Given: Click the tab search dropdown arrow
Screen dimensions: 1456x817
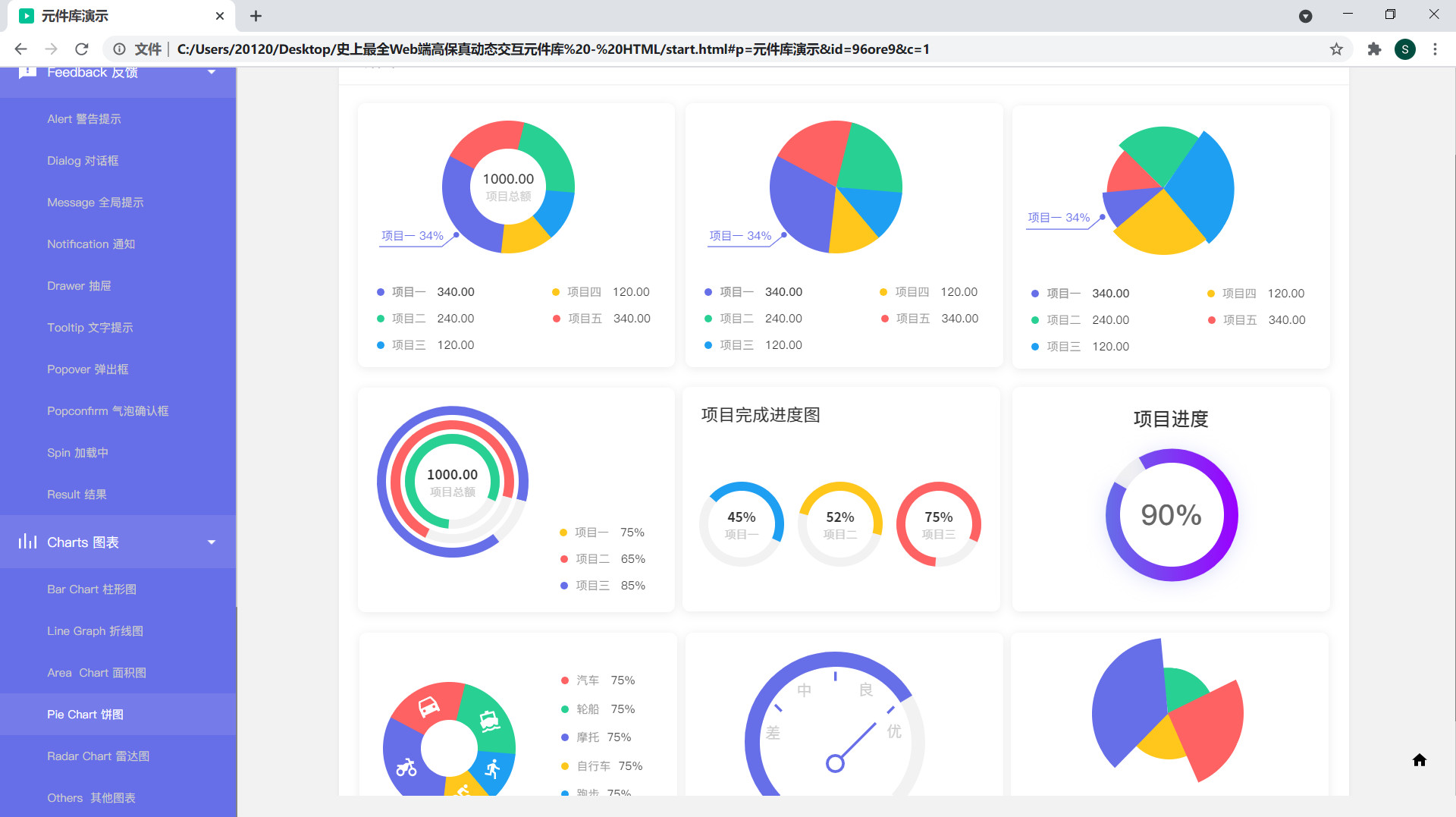Looking at the screenshot, I should [1305, 16].
